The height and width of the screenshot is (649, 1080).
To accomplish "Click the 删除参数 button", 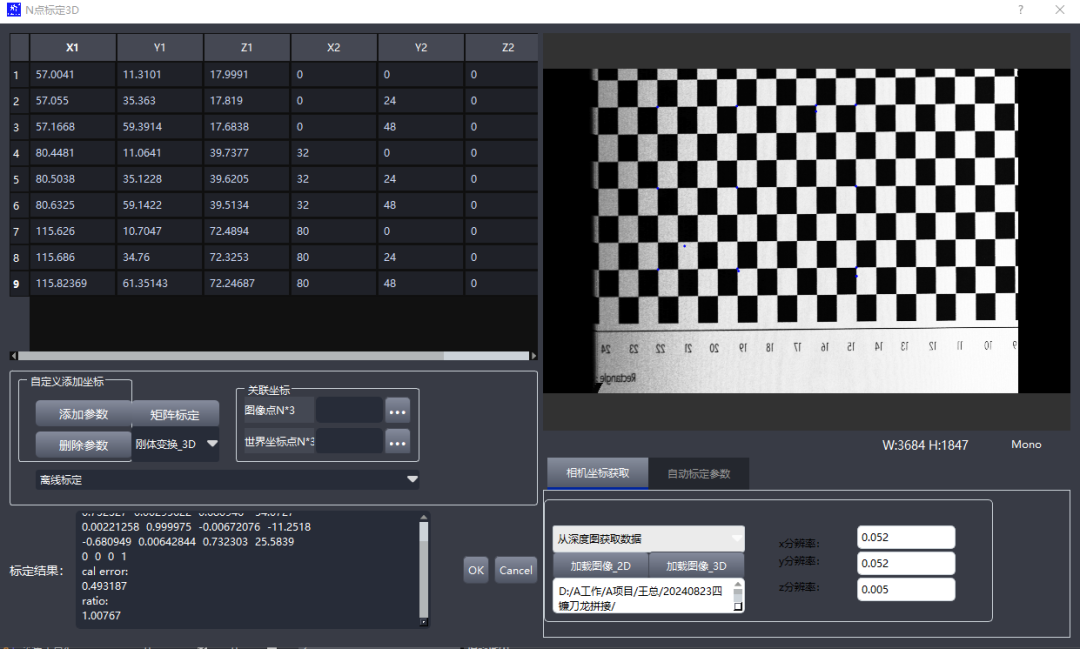I will [x=83, y=444].
